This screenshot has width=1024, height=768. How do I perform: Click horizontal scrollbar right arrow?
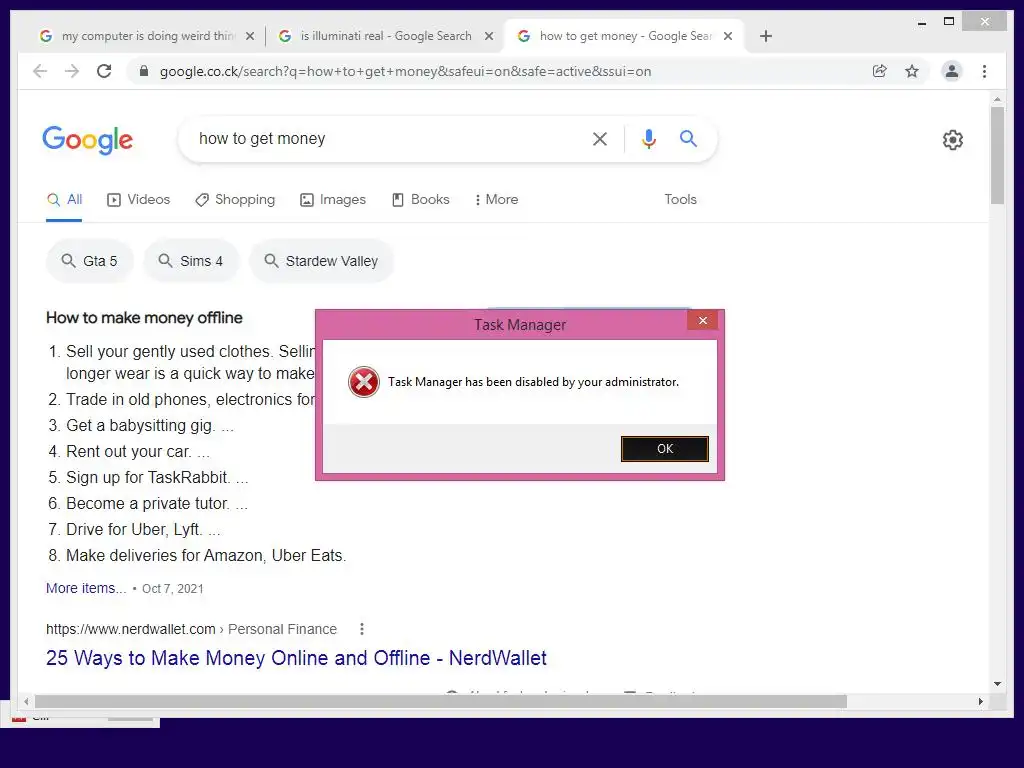pos(980,701)
